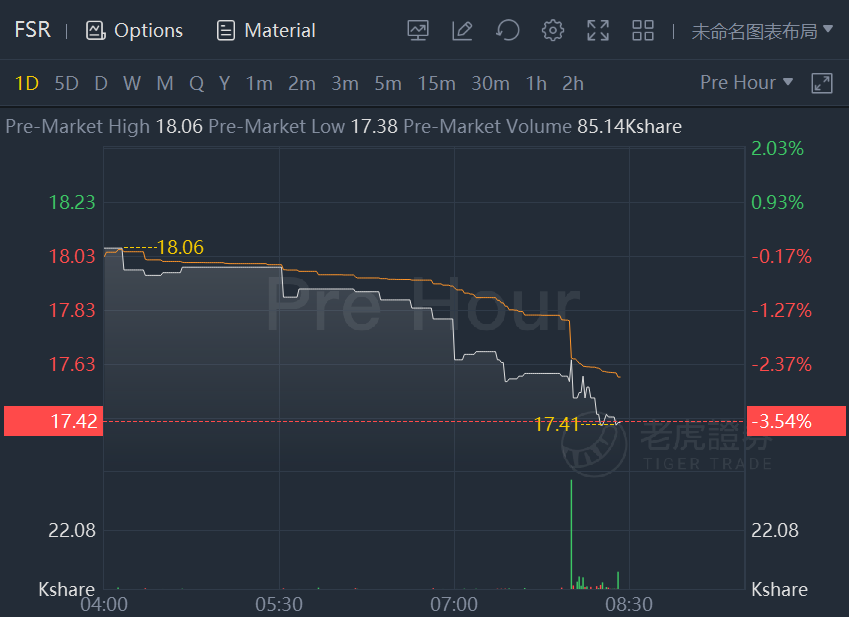Switch to the 5D timeframe tab
The image size is (849, 617).
click(66, 83)
